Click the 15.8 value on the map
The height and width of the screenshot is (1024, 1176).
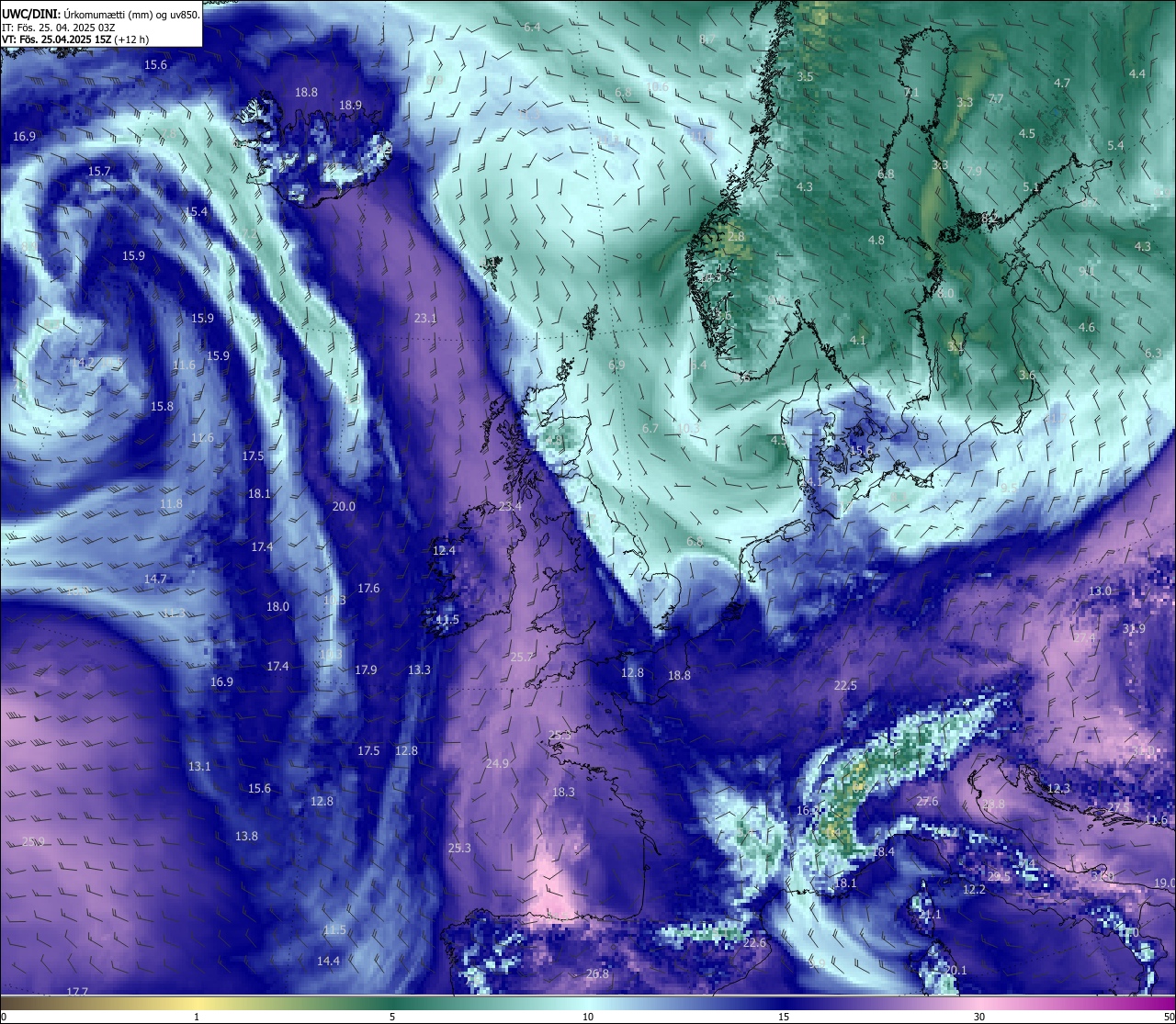[x=162, y=407]
